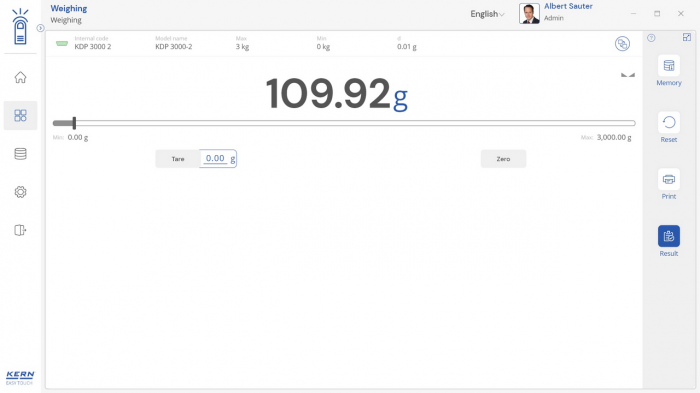
Task: Click the scale switch circular icon
Action: coord(622,44)
